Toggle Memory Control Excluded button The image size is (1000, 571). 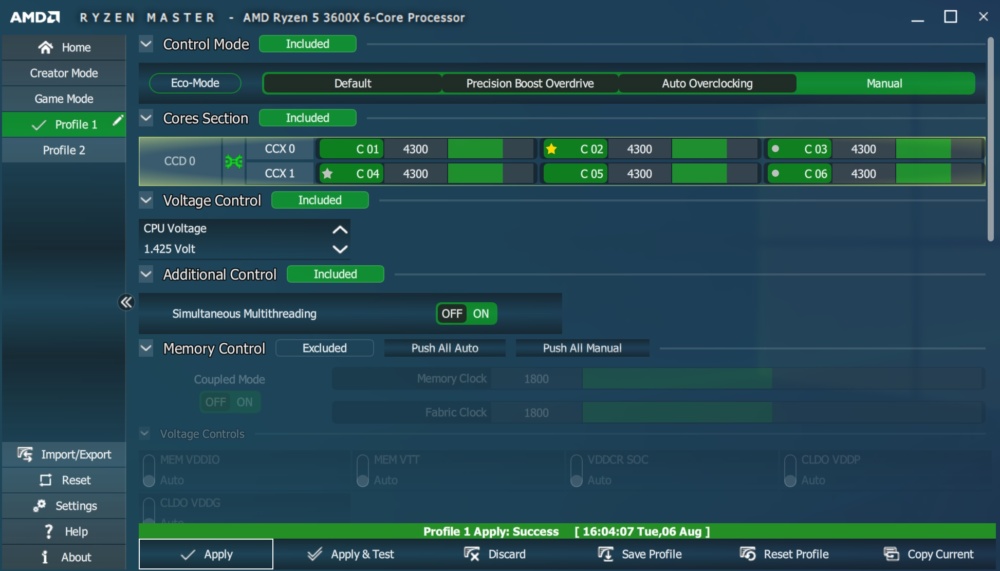[325, 348]
